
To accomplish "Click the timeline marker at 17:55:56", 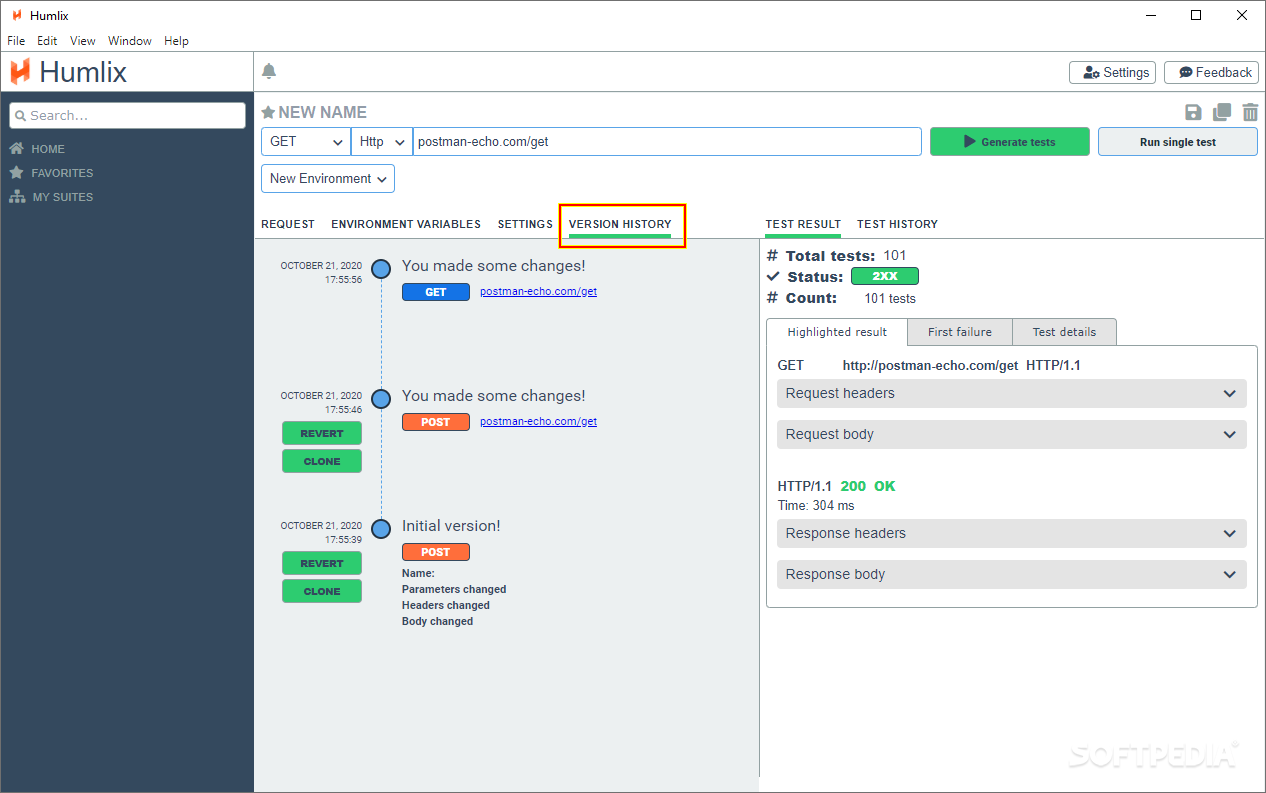I will pos(381,269).
